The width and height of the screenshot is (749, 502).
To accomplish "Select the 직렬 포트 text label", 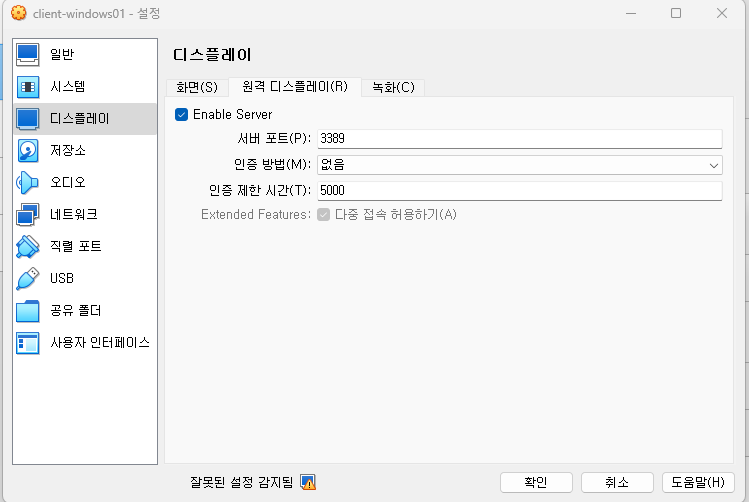I will pos(76,246).
